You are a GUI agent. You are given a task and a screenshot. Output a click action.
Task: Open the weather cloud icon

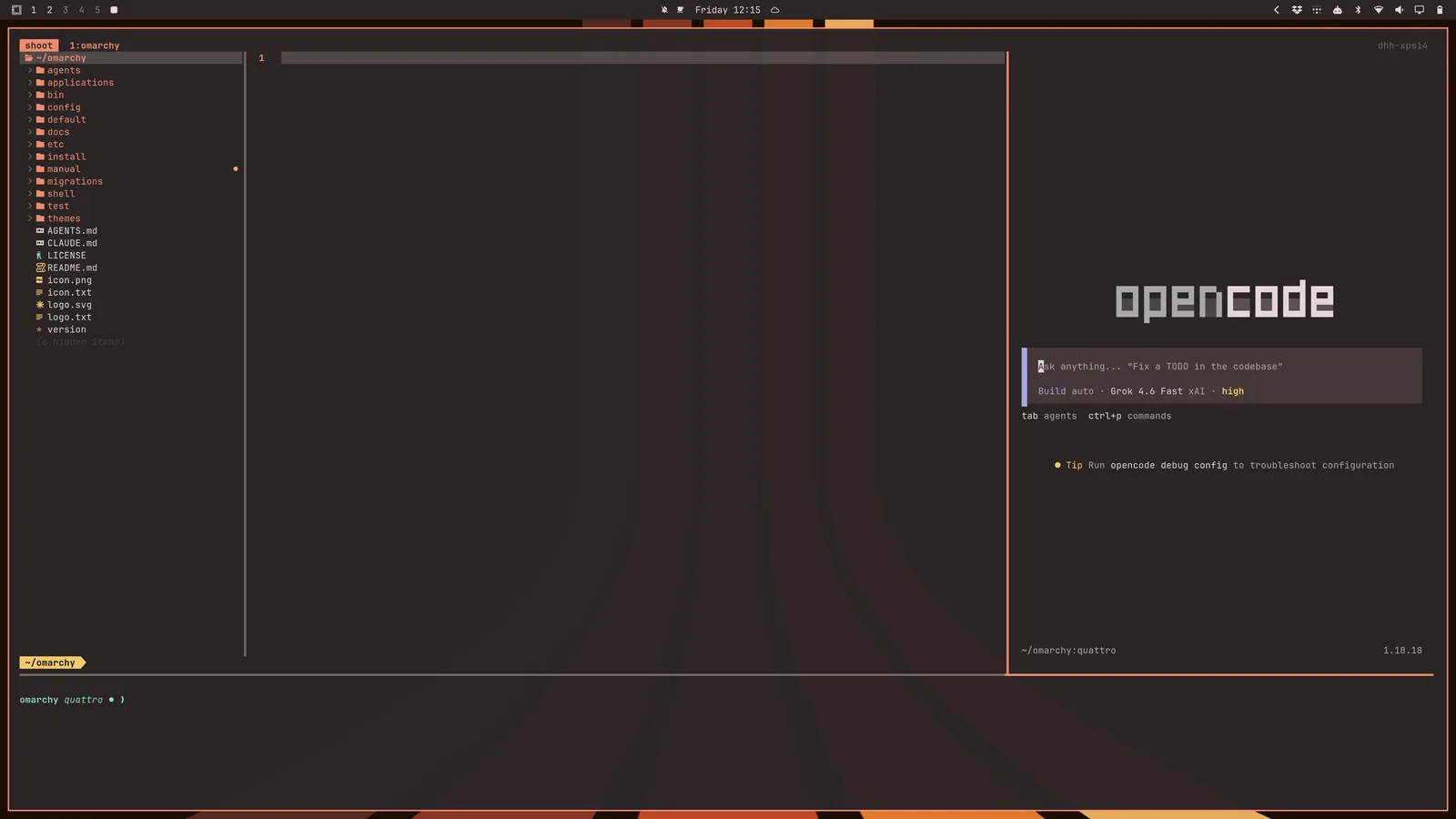pyautogui.click(x=775, y=10)
